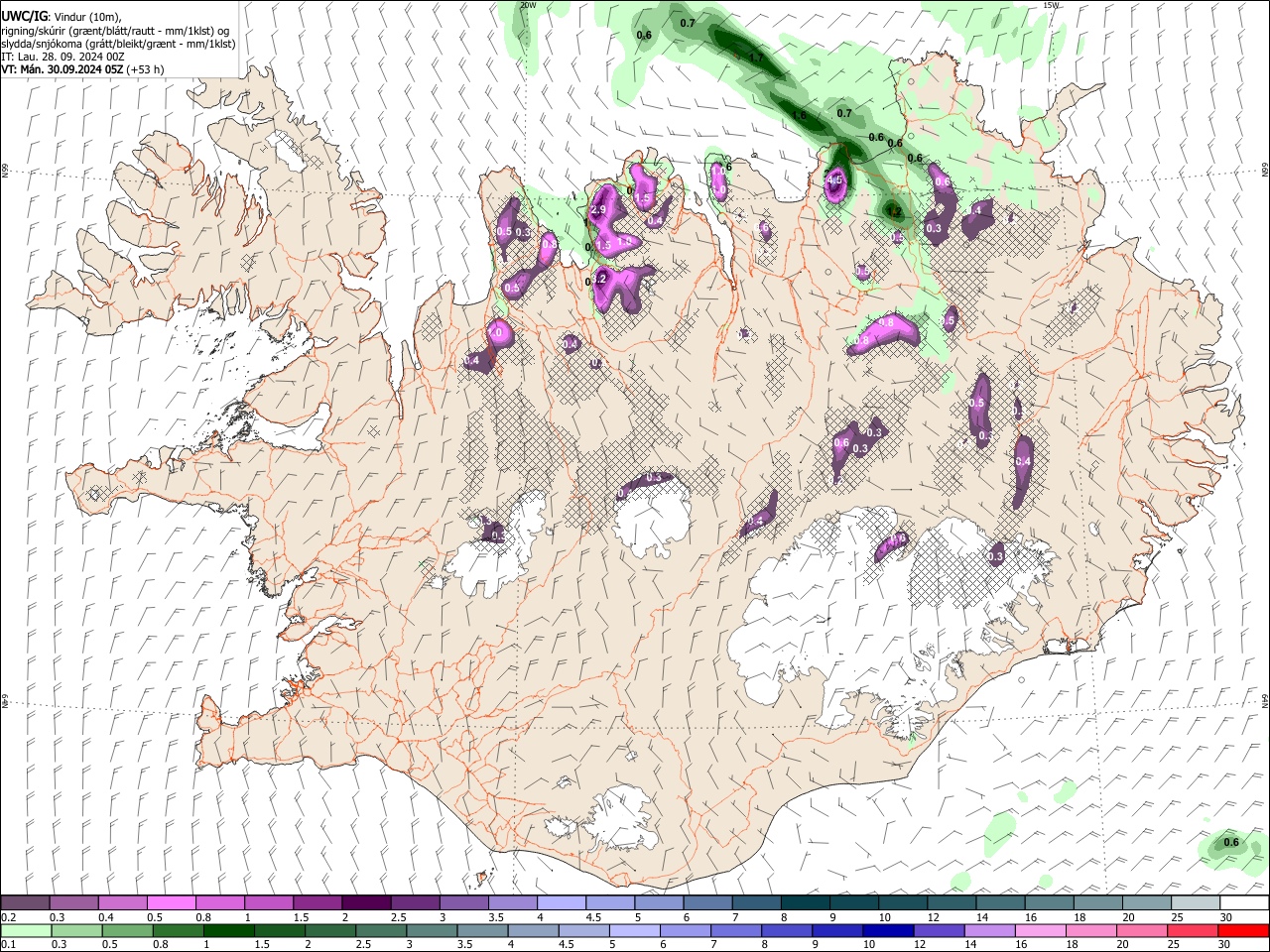Click white 30 swatch in upper legend row
This screenshot has height=952, width=1270.
1243,903
